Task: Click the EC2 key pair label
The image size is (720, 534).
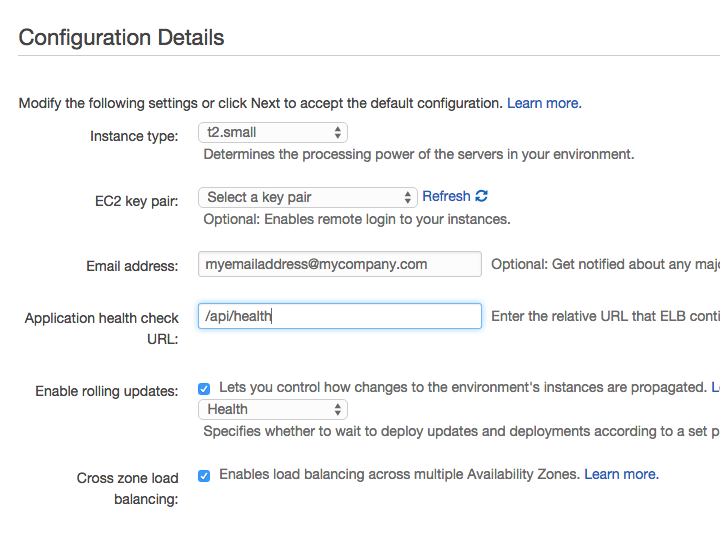Action: click(x=137, y=202)
